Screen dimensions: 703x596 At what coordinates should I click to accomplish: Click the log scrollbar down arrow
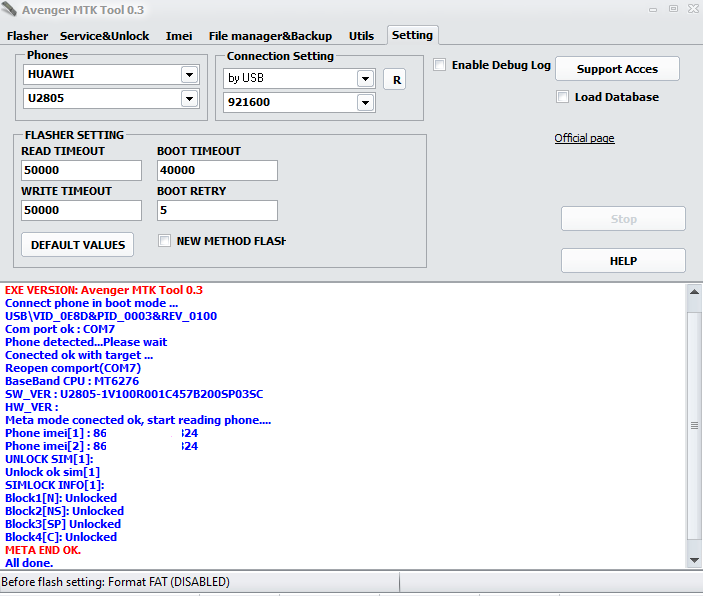(x=694, y=560)
